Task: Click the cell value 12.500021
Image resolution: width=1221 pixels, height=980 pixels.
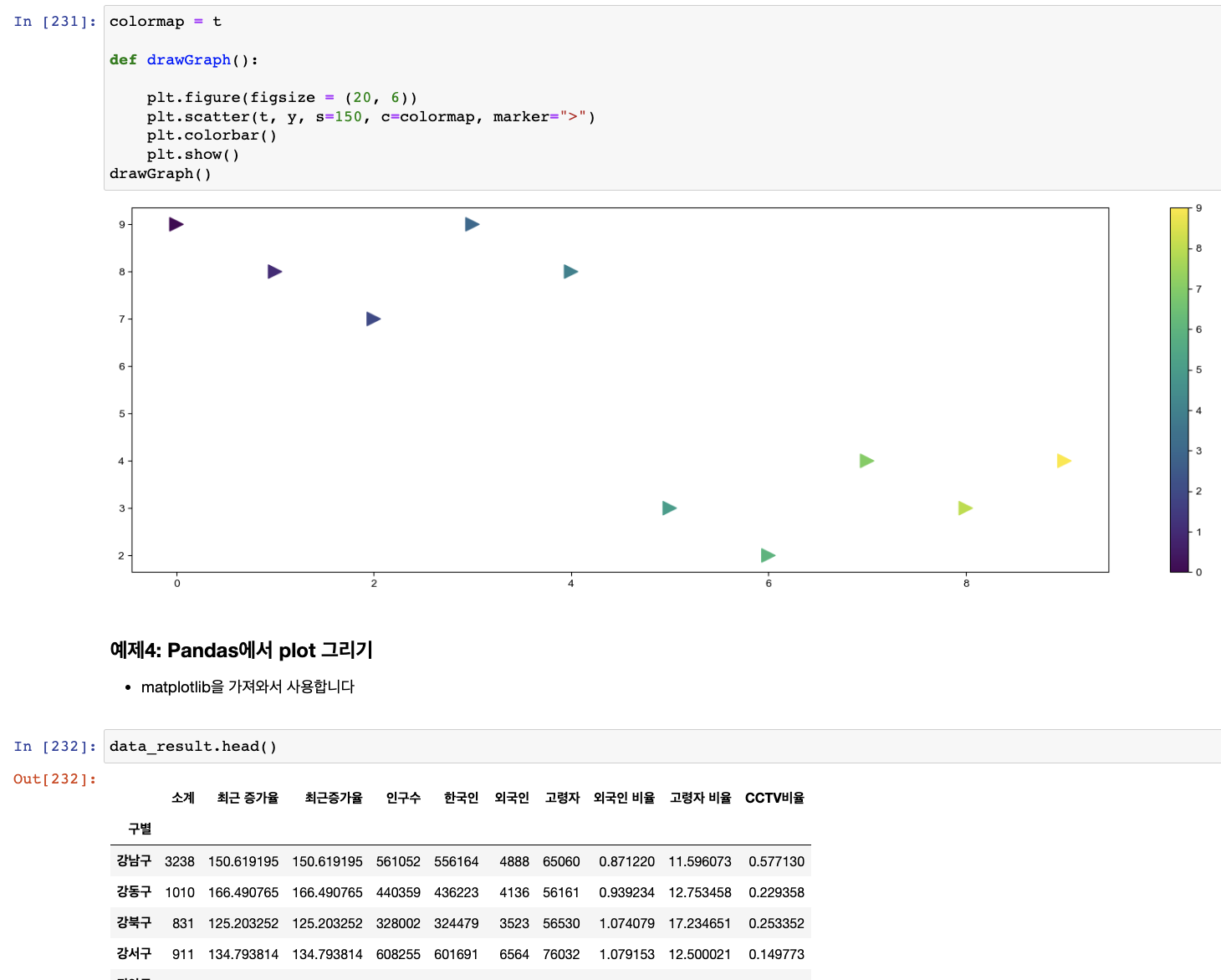Action: coord(700,954)
